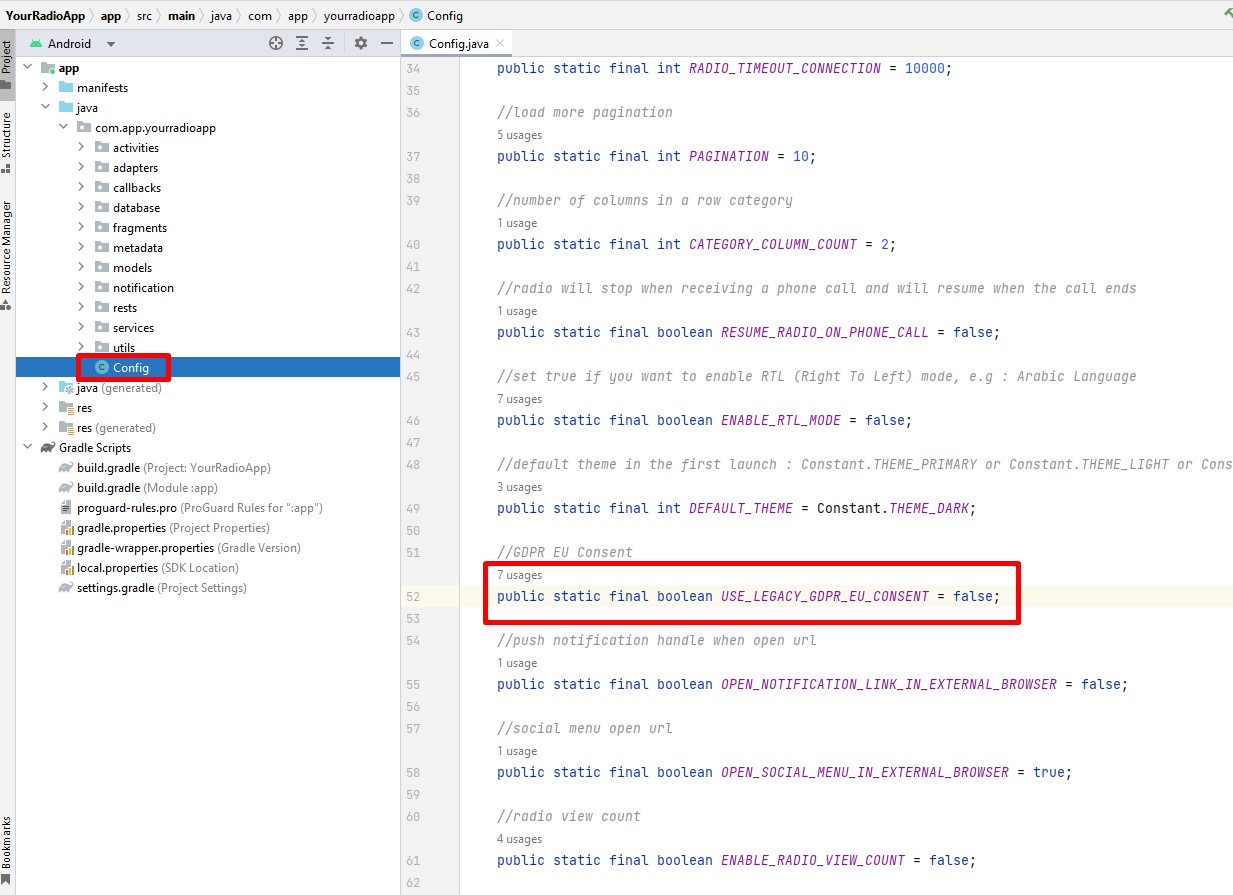Screen dimensions: 1233x895
Task: Click 'src' in breadcrumb path
Action: tap(145, 15)
